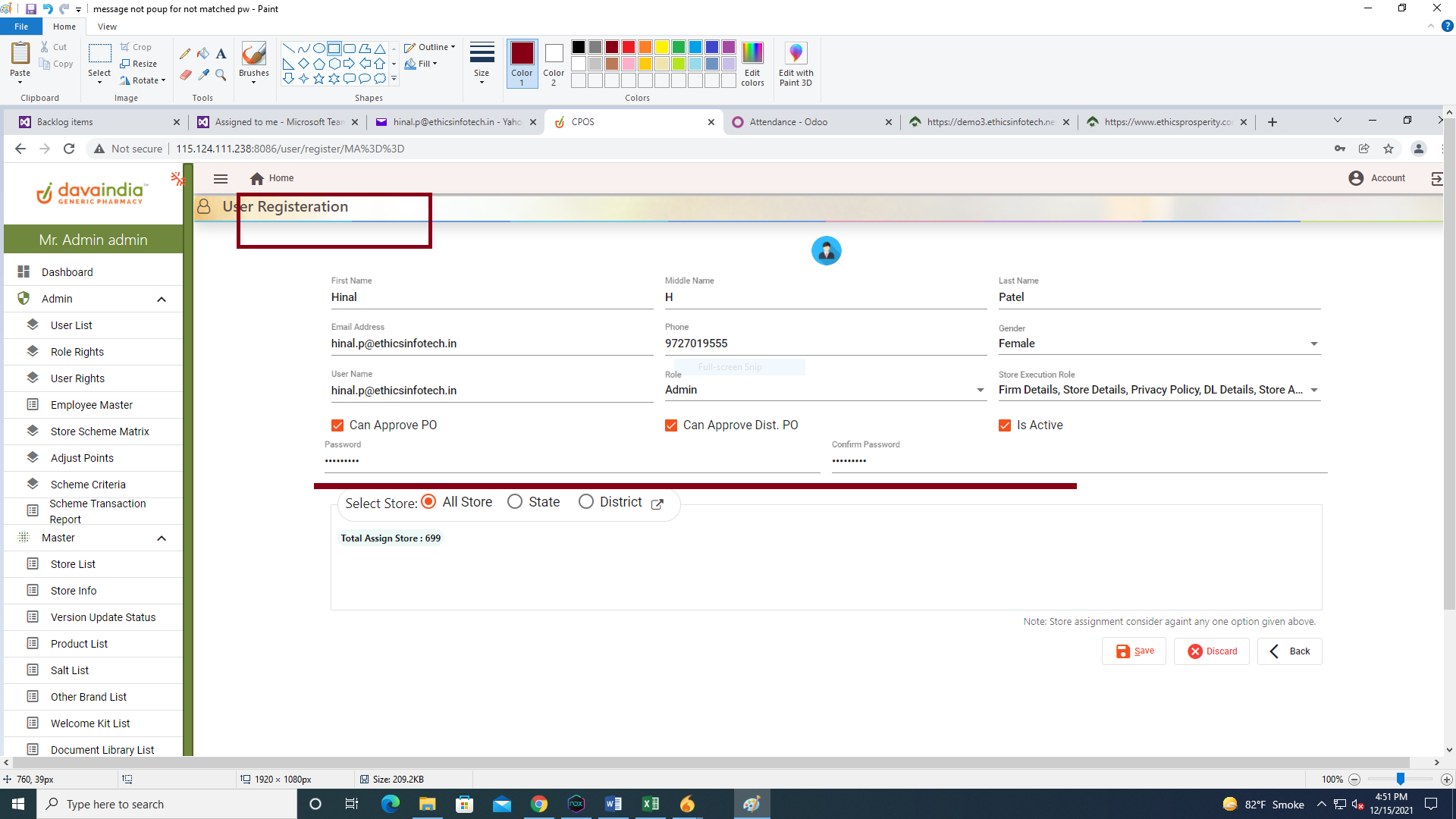Open the File menu in Paint
1456x819 pixels.
pyautogui.click(x=21, y=27)
